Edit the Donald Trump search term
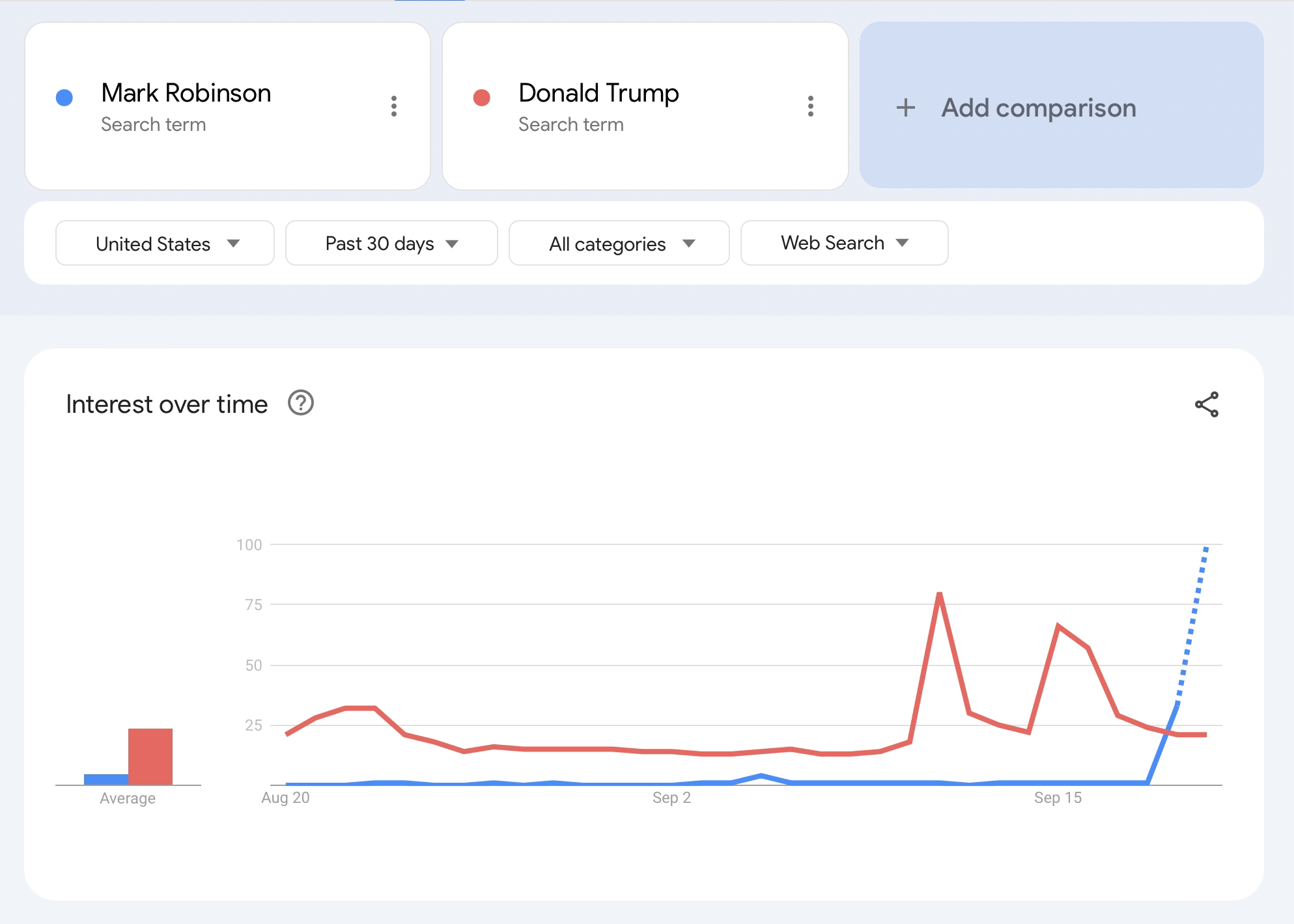Viewport: 1294px width, 924px height. pos(598,93)
